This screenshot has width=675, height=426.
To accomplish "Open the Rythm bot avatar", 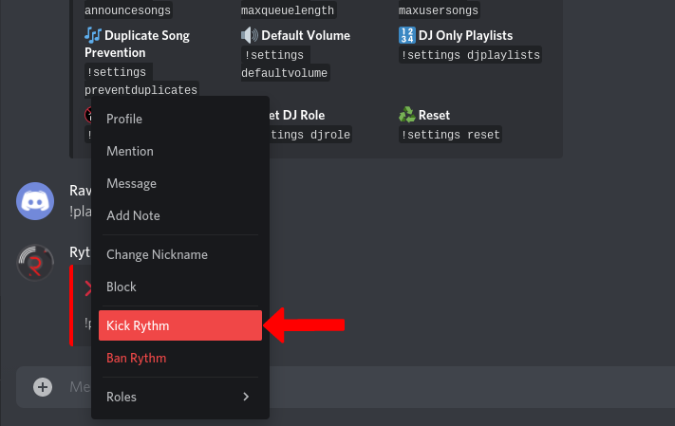I will click(35, 262).
